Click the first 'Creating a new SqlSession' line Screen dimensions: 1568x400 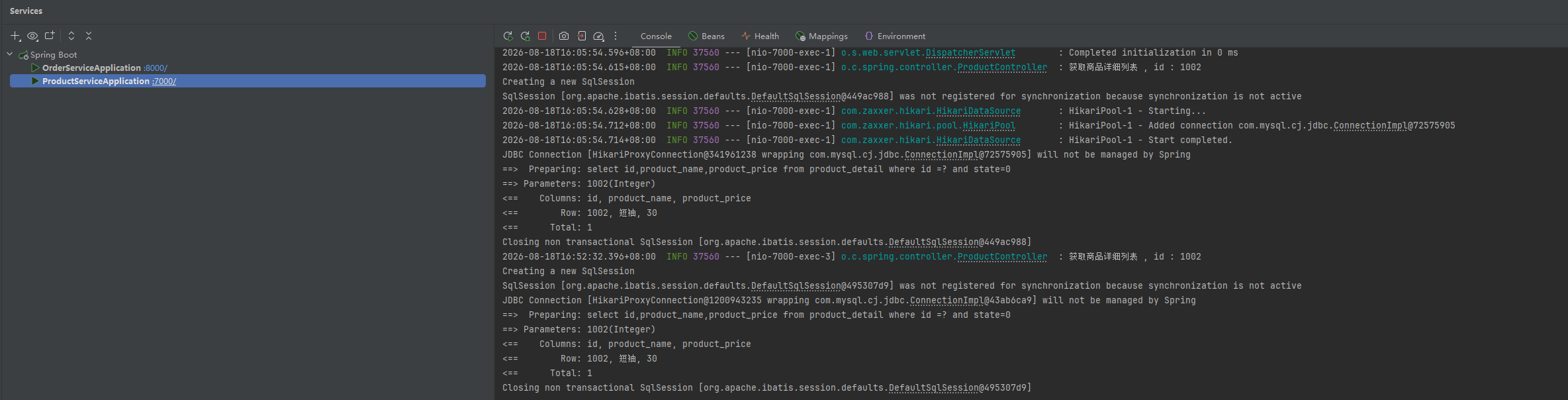click(568, 81)
